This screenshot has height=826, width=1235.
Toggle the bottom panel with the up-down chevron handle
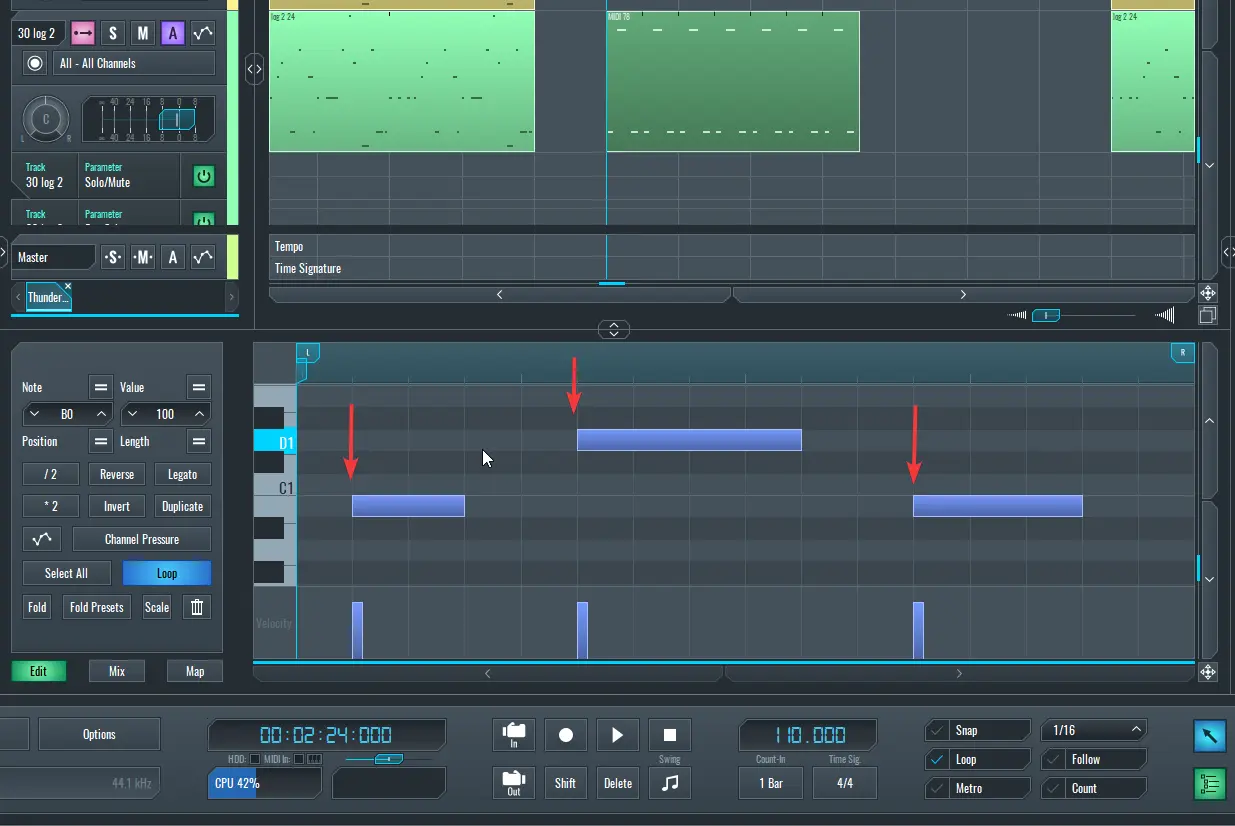tap(614, 329)
